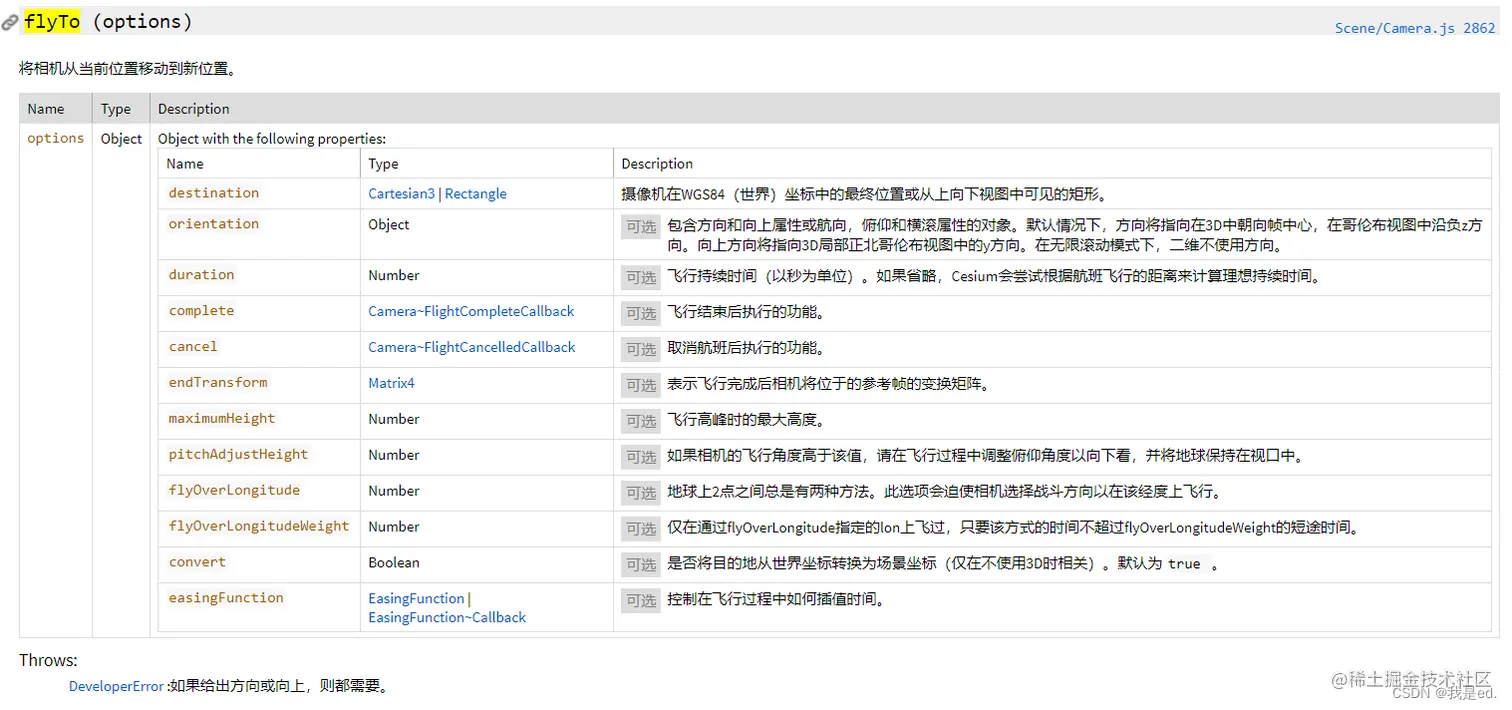Click the 可选 badge in the endTransform row
The image size is (1512, 710).
(641, 385)
